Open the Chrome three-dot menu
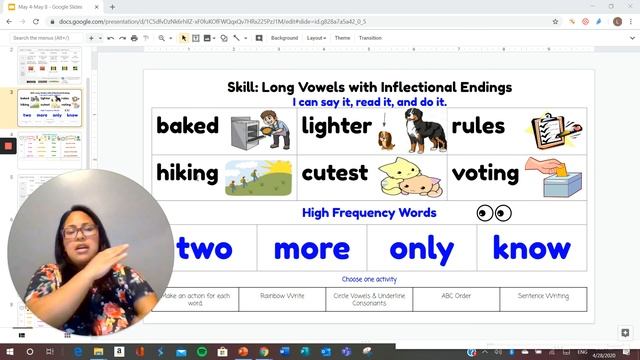 pyautogui.click(x=631, y=22)
